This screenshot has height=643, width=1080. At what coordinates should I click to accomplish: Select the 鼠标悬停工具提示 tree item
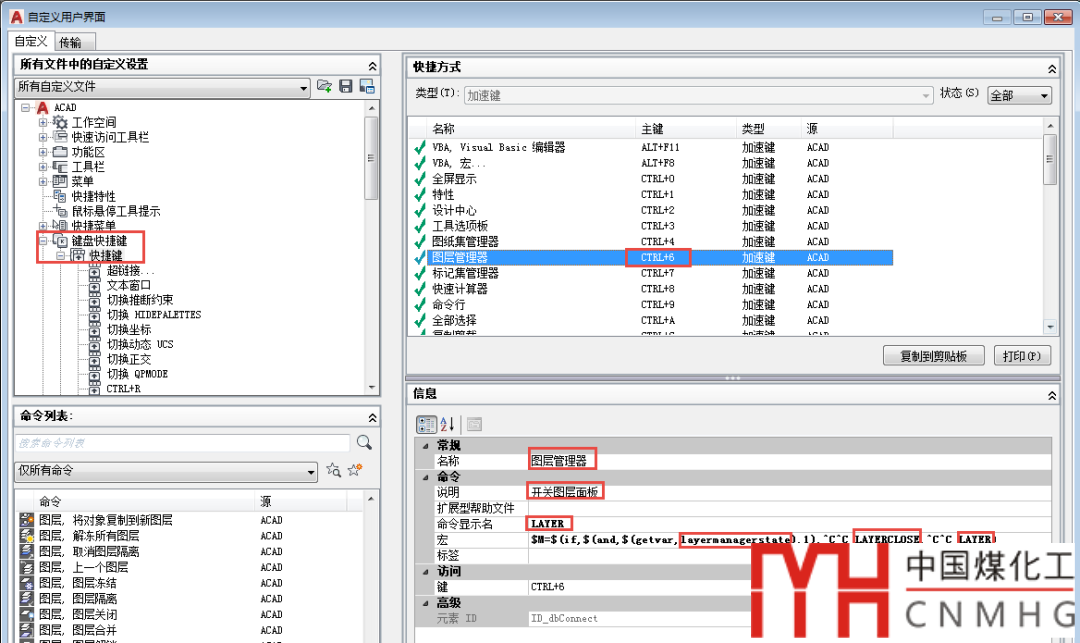click(x=116, y=211)
